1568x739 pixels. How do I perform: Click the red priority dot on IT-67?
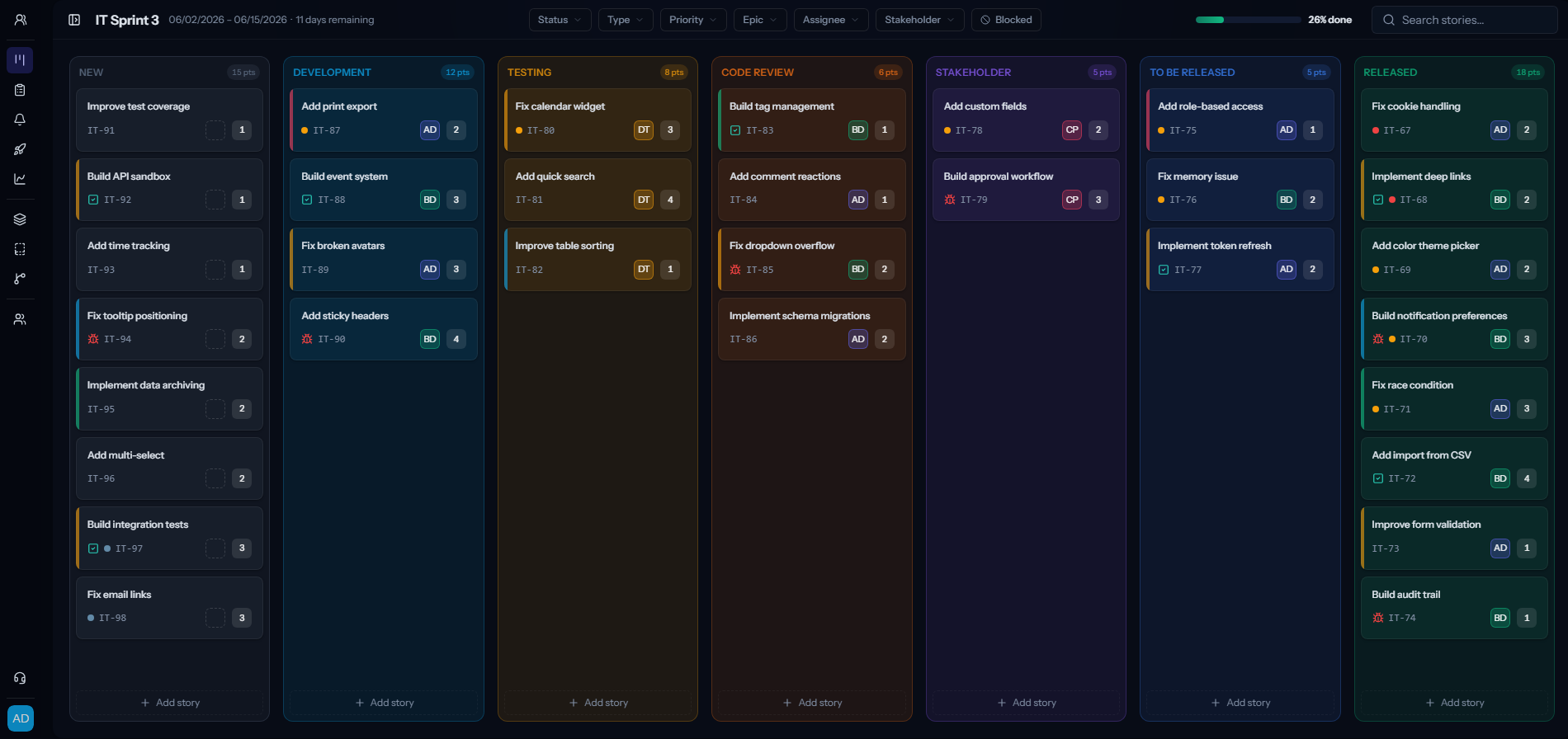(x=1376, y=130)
